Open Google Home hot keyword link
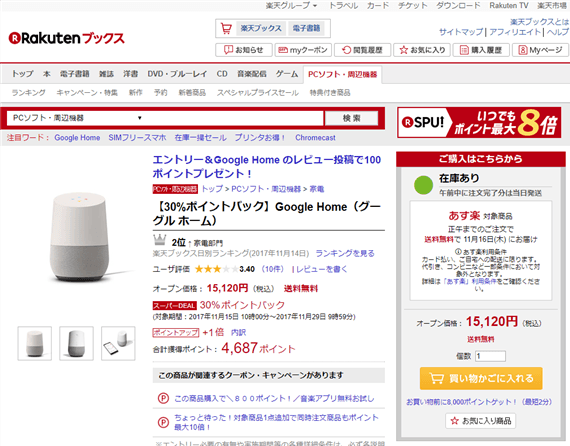This screenshot has height=446, width=570. (x=77, y=138)
